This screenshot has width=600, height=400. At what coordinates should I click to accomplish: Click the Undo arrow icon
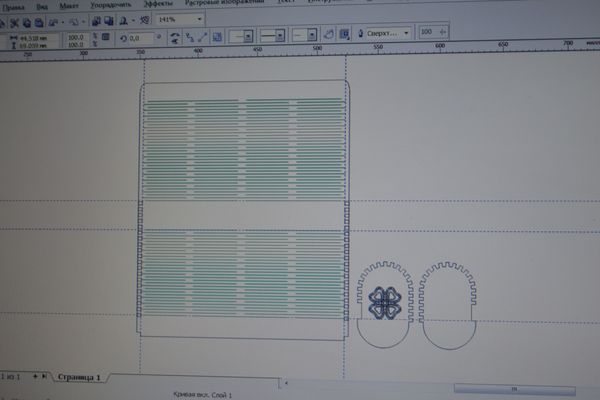[x=55, y=20]
